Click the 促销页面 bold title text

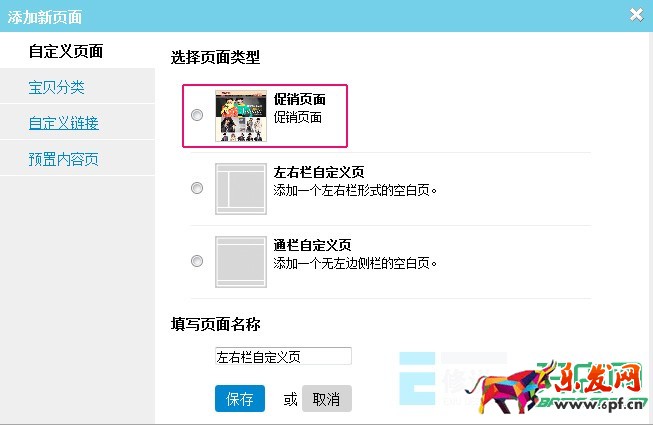[x=299, y=99]
